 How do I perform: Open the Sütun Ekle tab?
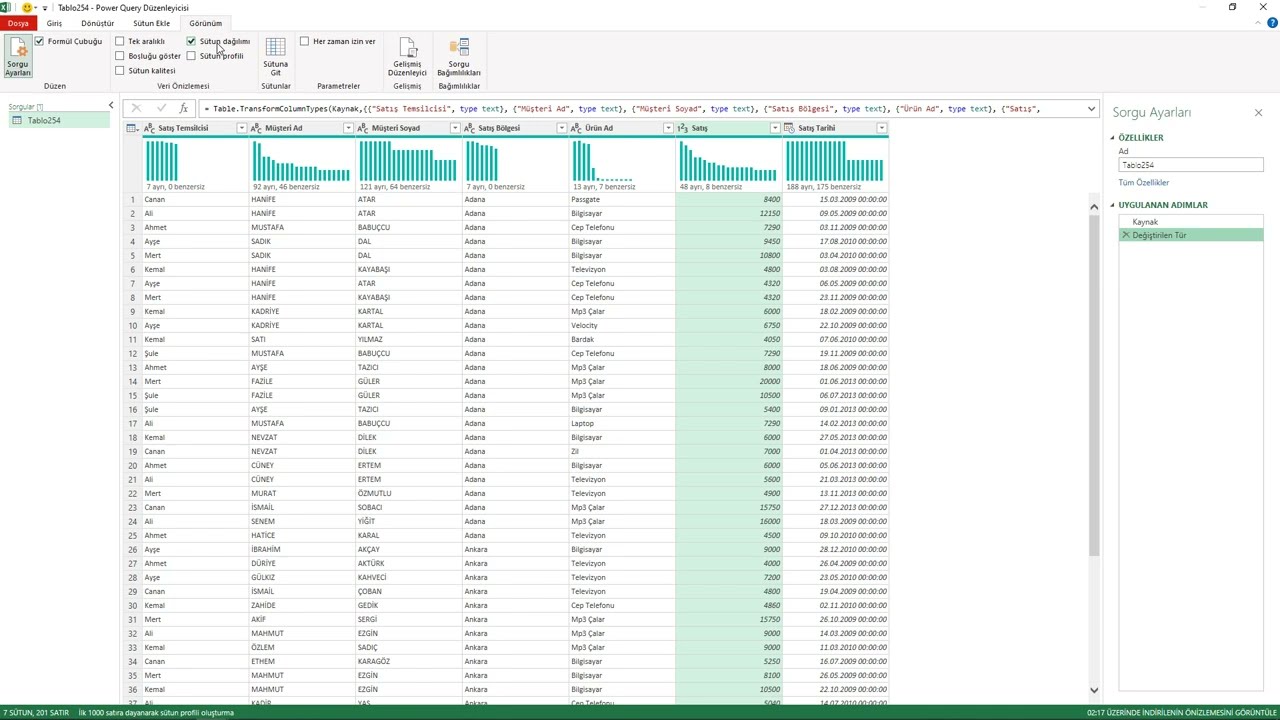(151, 23)
